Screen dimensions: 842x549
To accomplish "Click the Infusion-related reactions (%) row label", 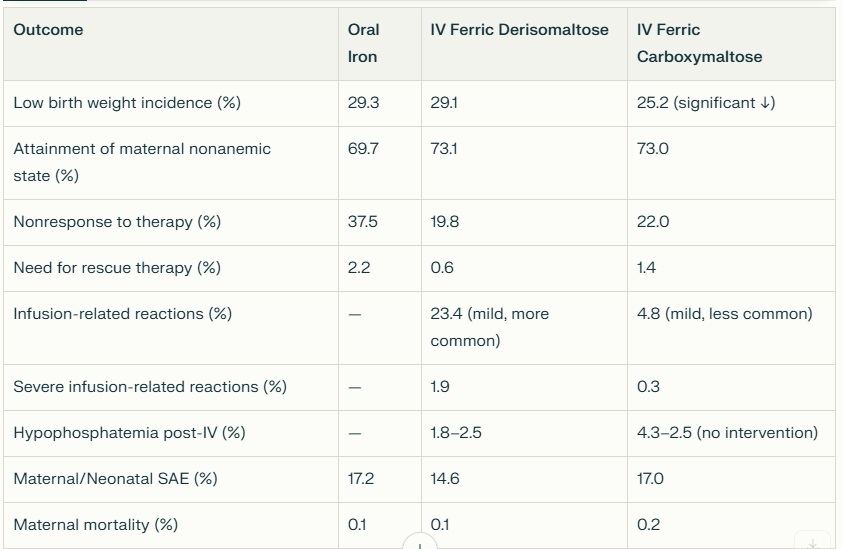I will coord(122,314).
